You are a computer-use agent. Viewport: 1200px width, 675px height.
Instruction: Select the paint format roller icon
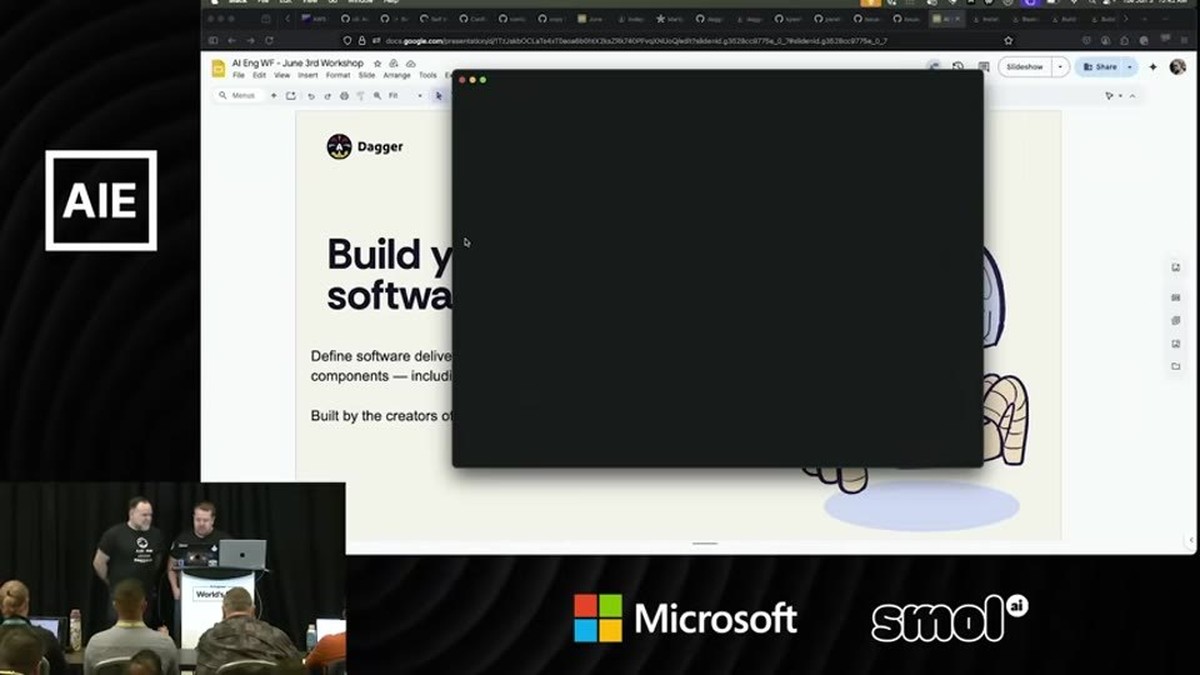[360, 96]
